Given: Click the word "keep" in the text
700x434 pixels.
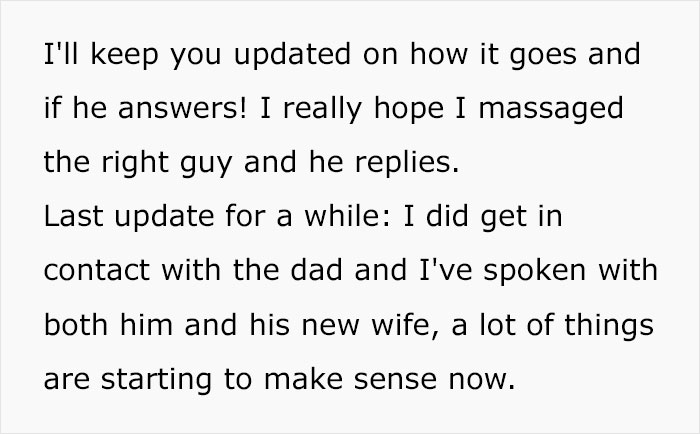Looking at the screenshot, I should (119, 57).
